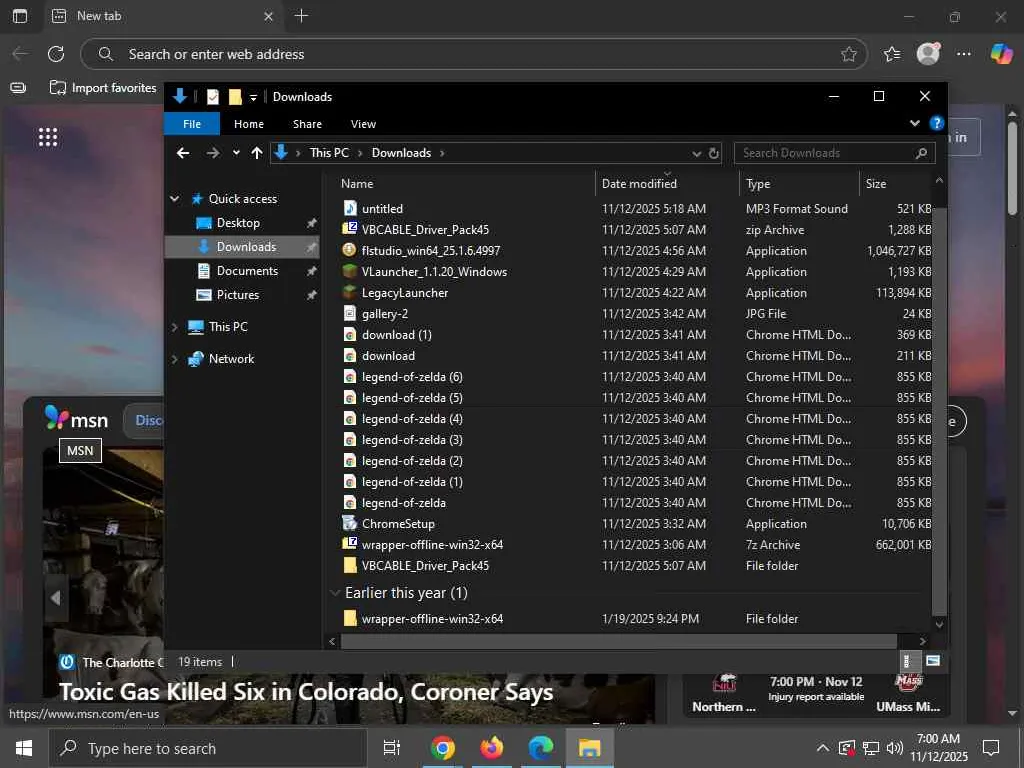The width and height of the screenshot is (1024, 768).
Task: Click Import favorites in Edge
Action: click(x=104, y=88)
